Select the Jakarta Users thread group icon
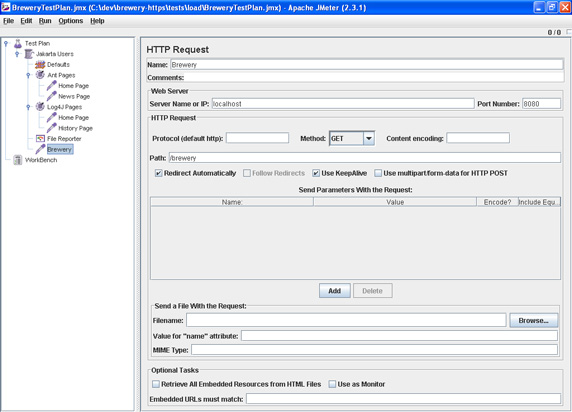Viewport: 572px width, 412px height. click(x=29, y=54)
